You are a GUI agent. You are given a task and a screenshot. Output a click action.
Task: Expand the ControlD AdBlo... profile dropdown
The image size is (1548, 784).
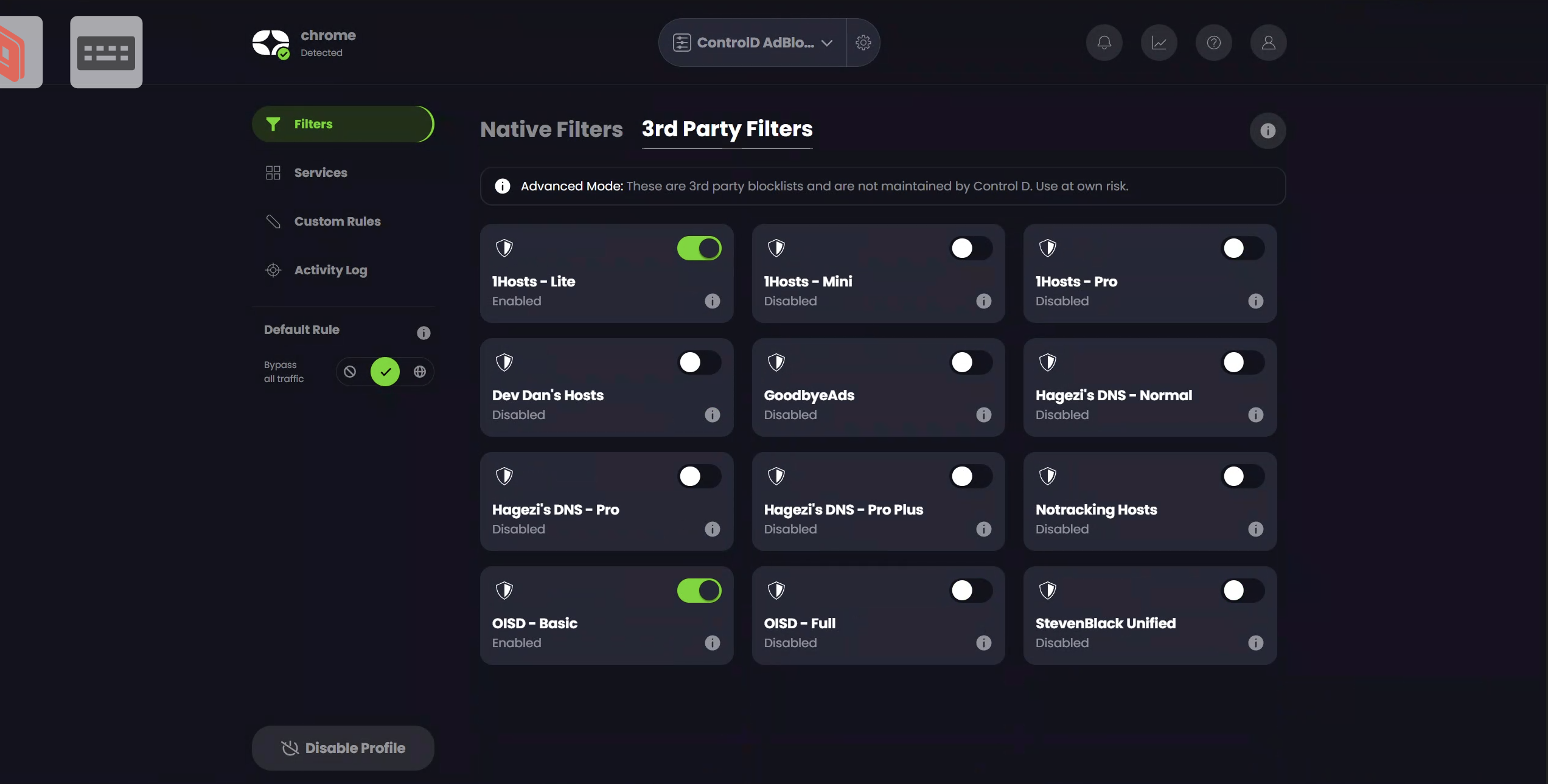point(753,43)
